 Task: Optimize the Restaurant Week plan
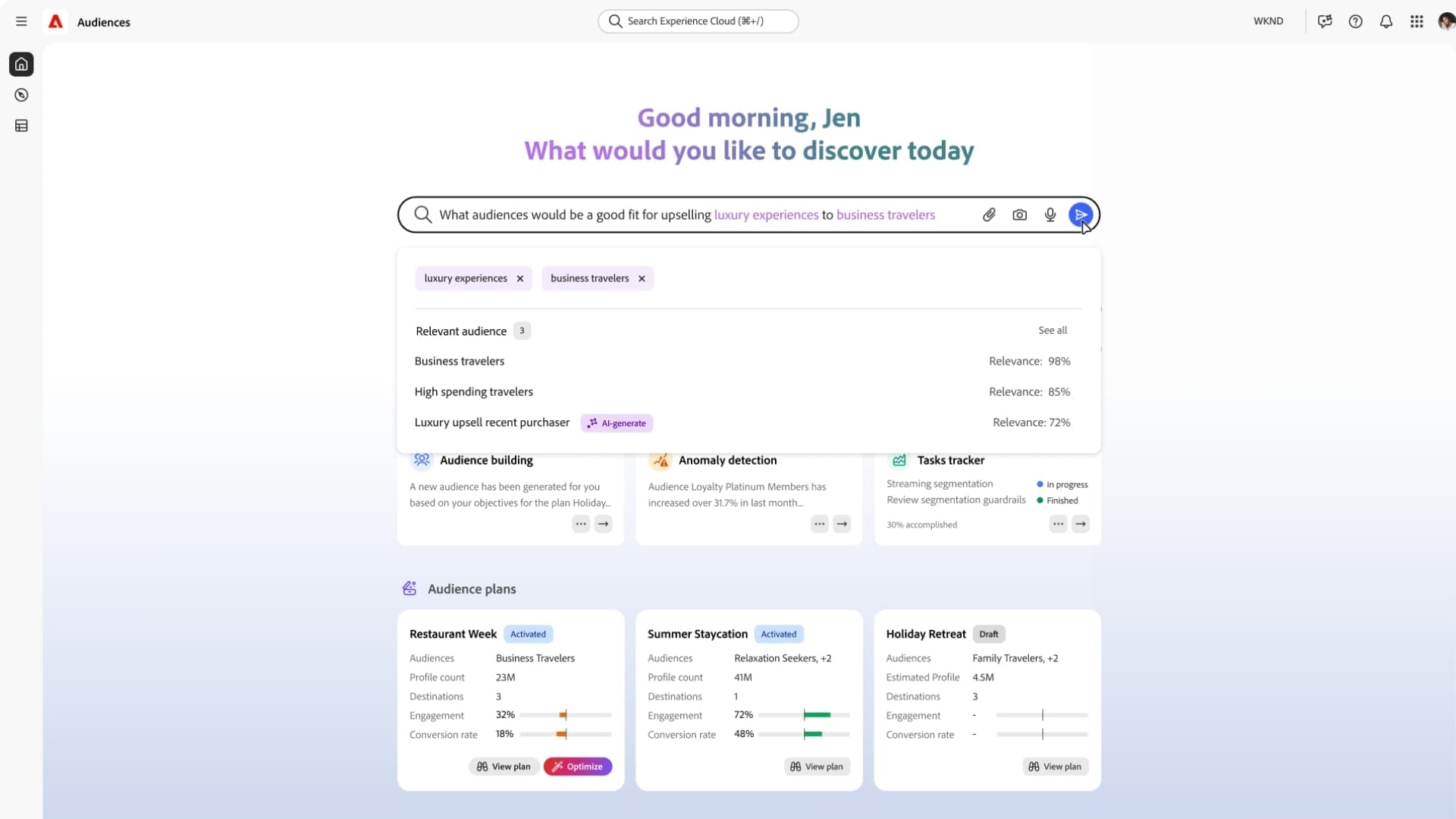[x=578, y=767]
